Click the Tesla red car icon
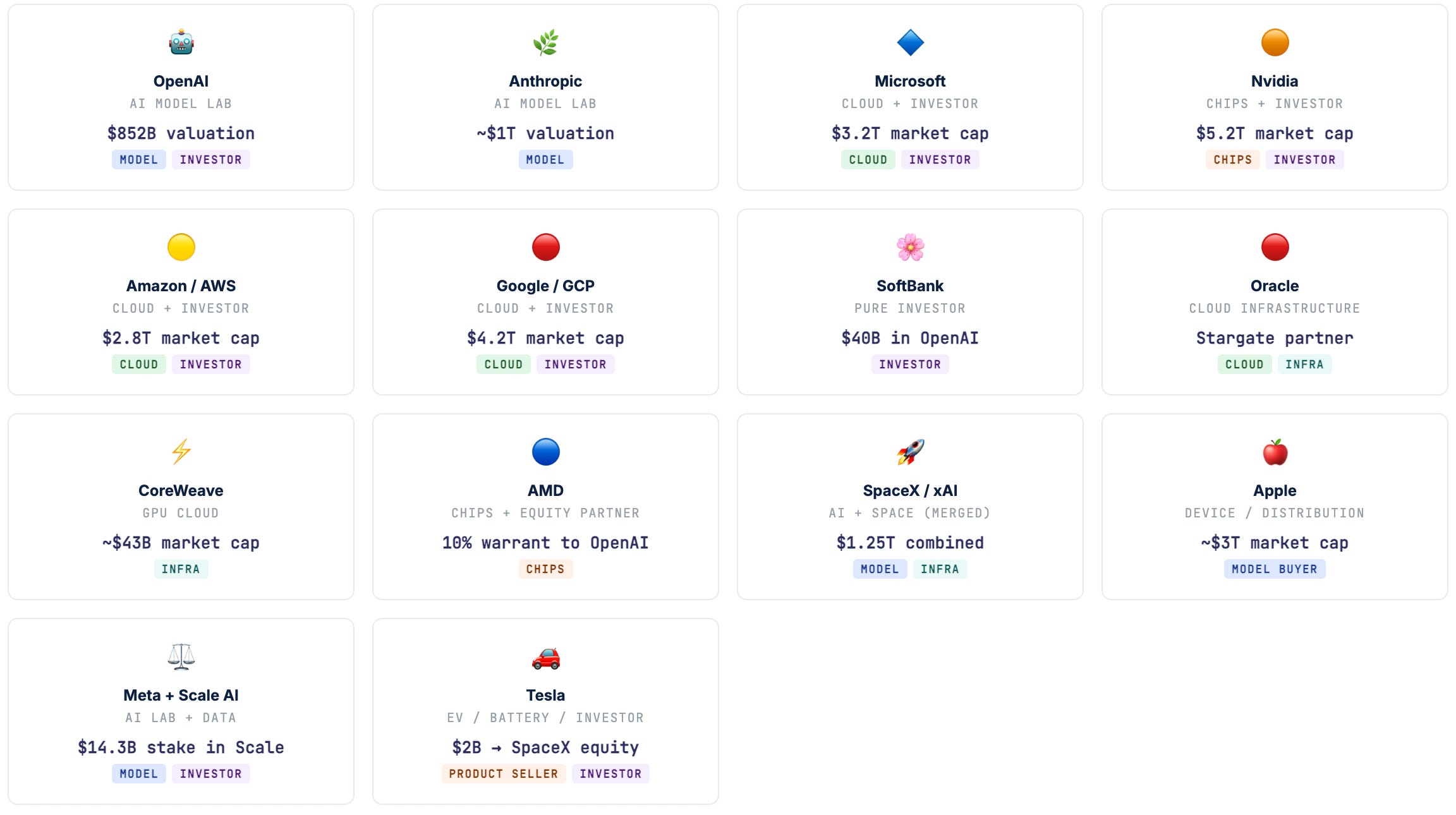1456x815 pixels. coord(545,656)
